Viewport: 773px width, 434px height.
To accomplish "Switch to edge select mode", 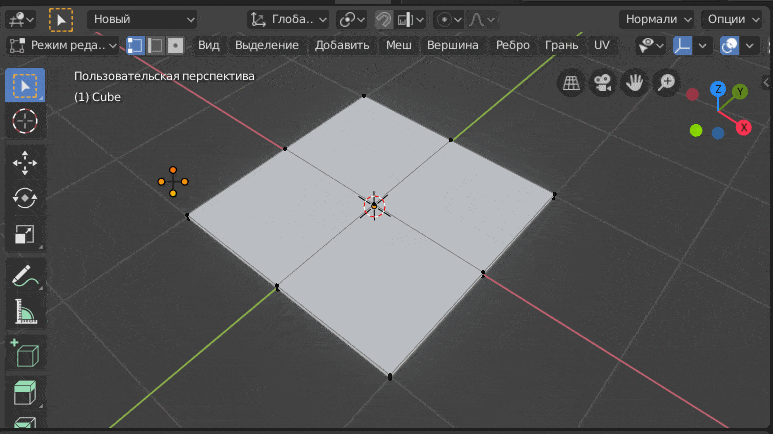I will tap(155, 45).
